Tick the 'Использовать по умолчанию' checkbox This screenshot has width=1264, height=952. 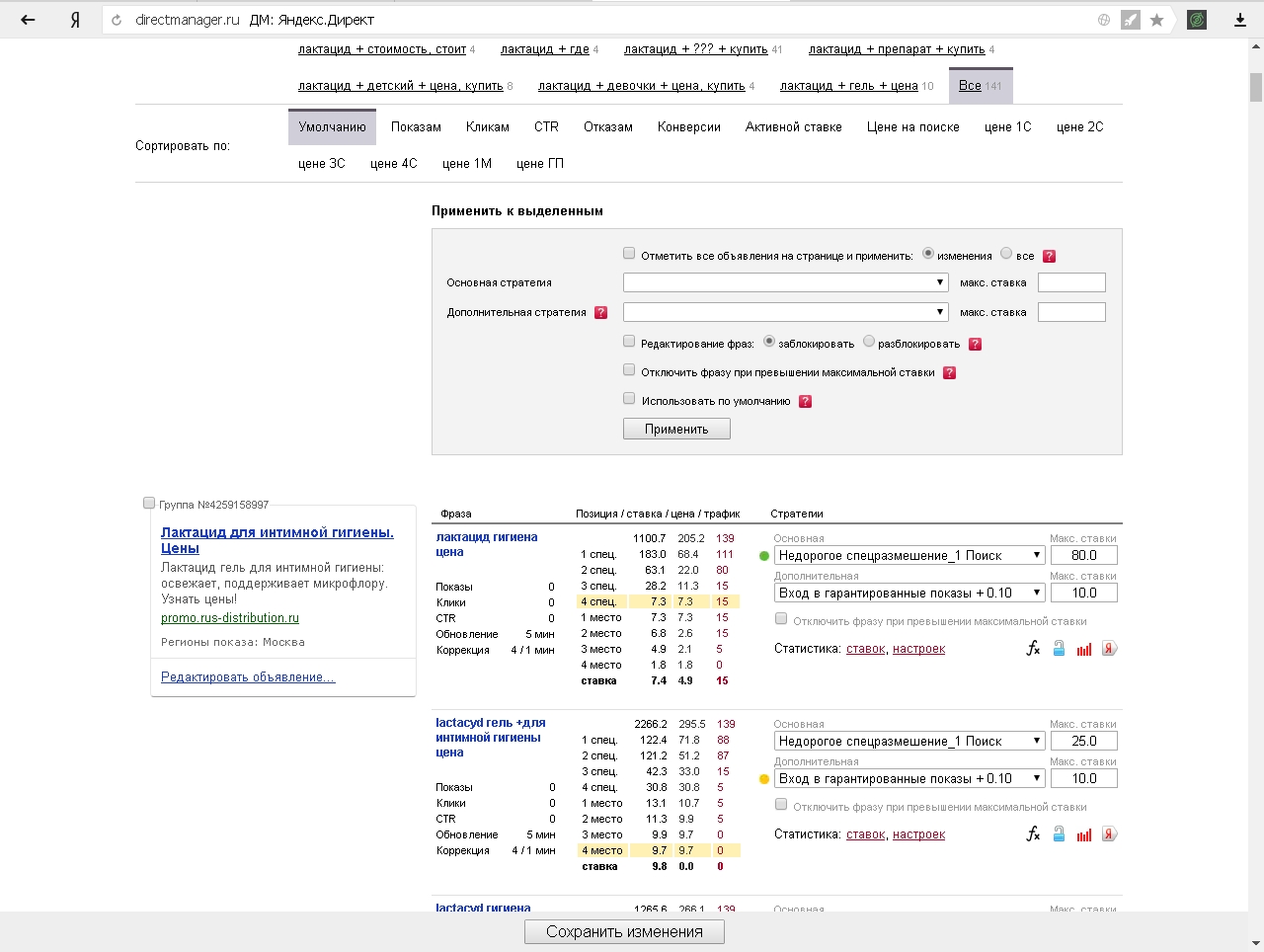[629, 399]
